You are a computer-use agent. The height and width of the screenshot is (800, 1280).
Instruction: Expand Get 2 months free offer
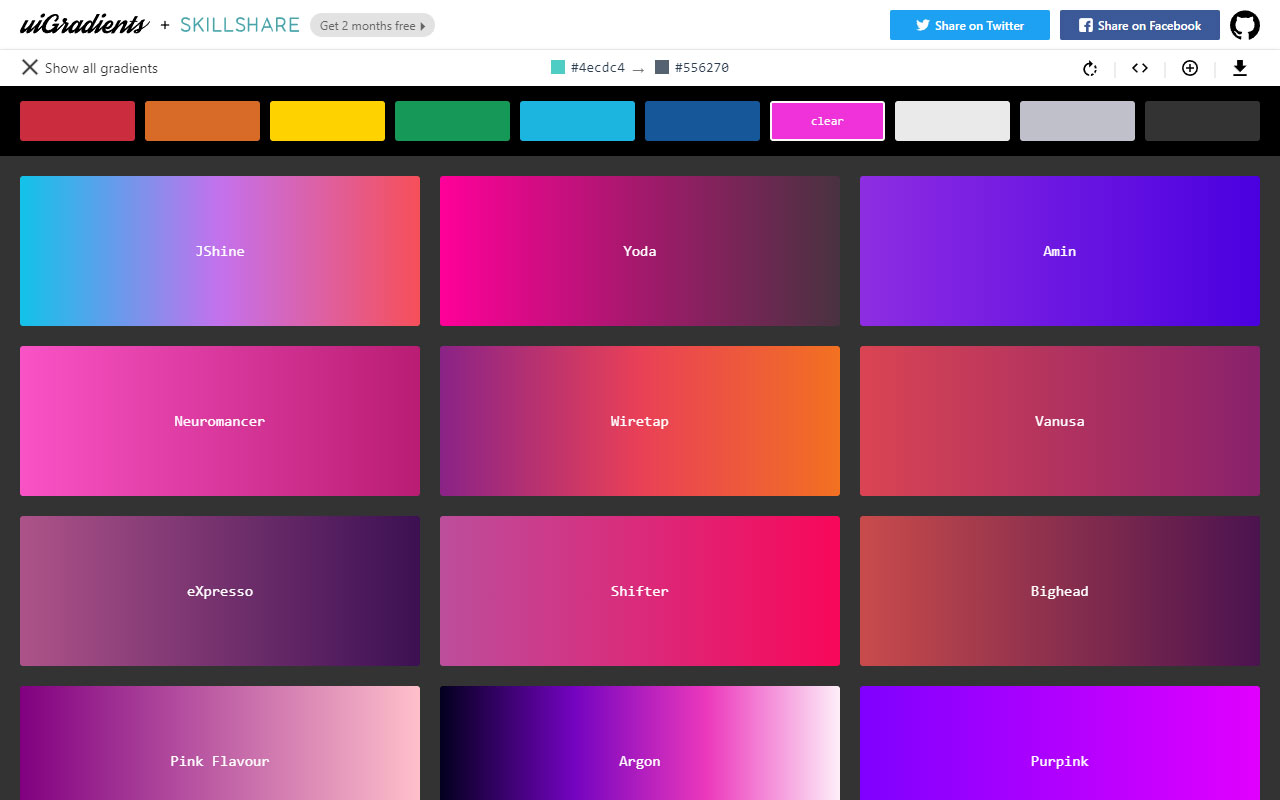[372, 25]
